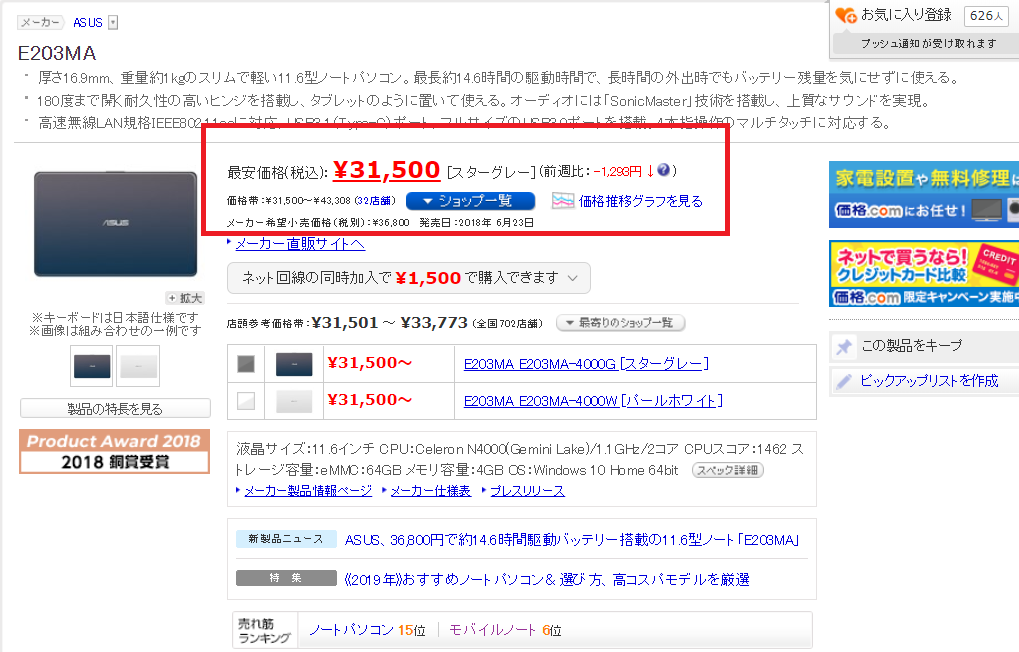
Task: Open the Product Award 2018 badge
Action: [x=114, y=451]
